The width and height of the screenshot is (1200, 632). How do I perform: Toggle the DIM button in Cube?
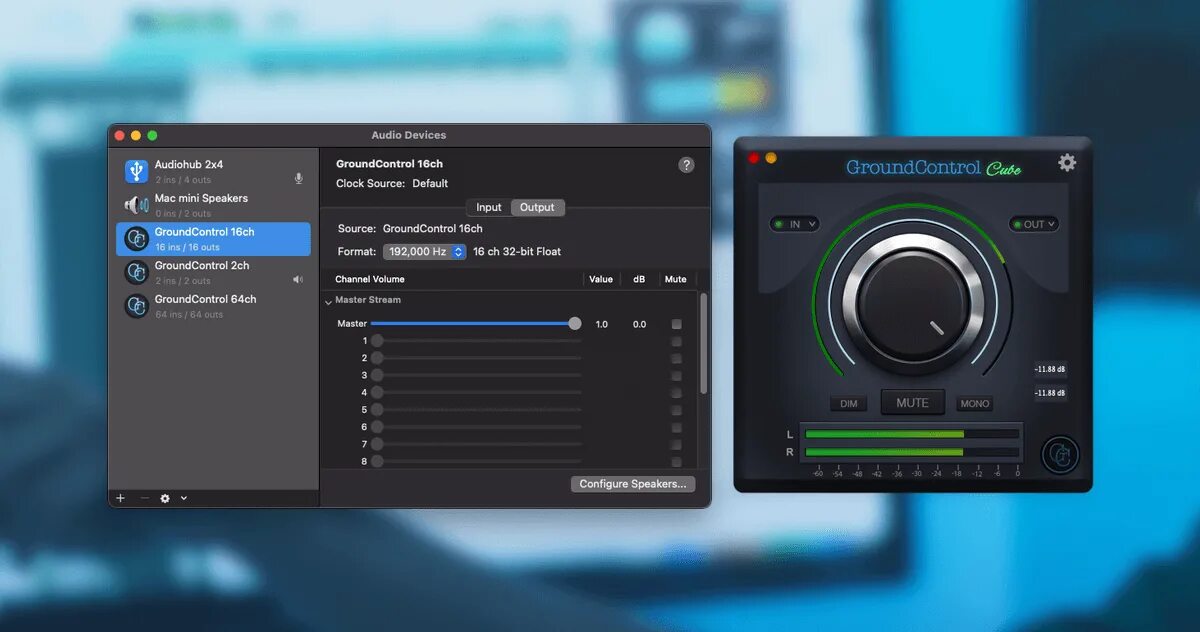point(849,404)
